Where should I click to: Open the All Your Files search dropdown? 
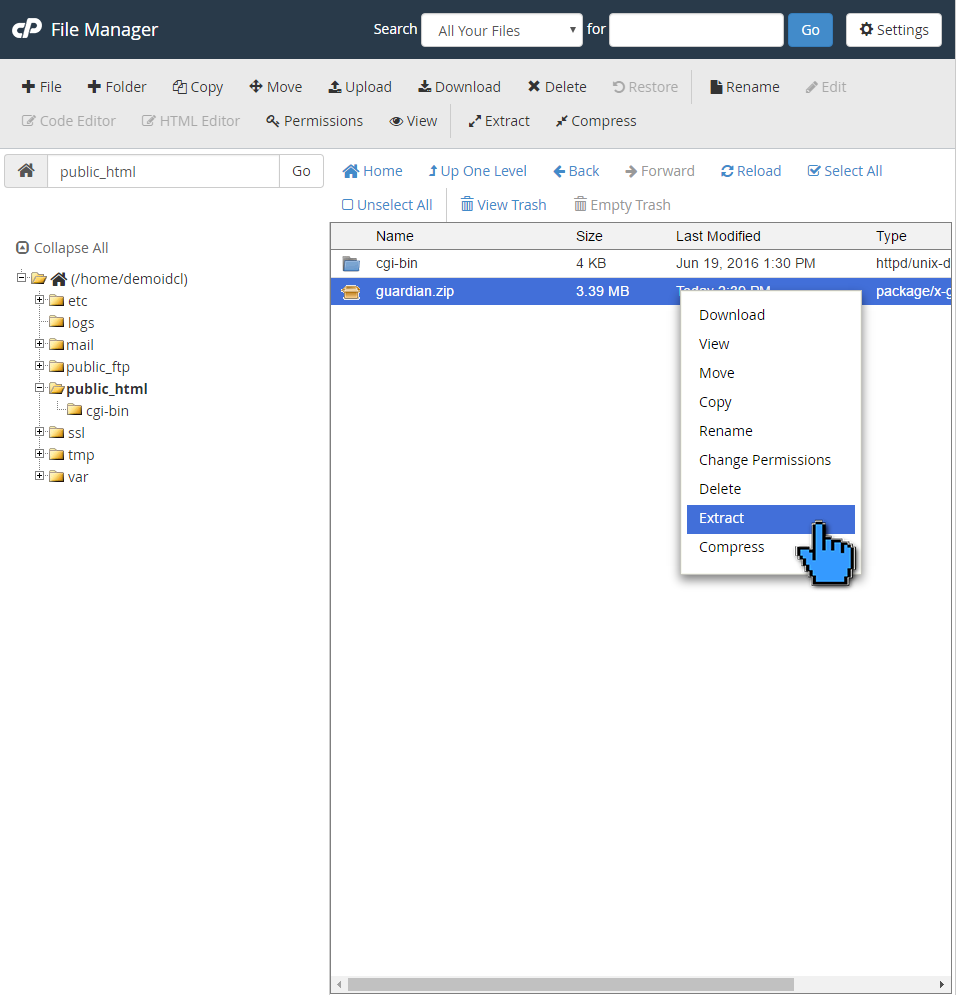(x=501, y=30)
